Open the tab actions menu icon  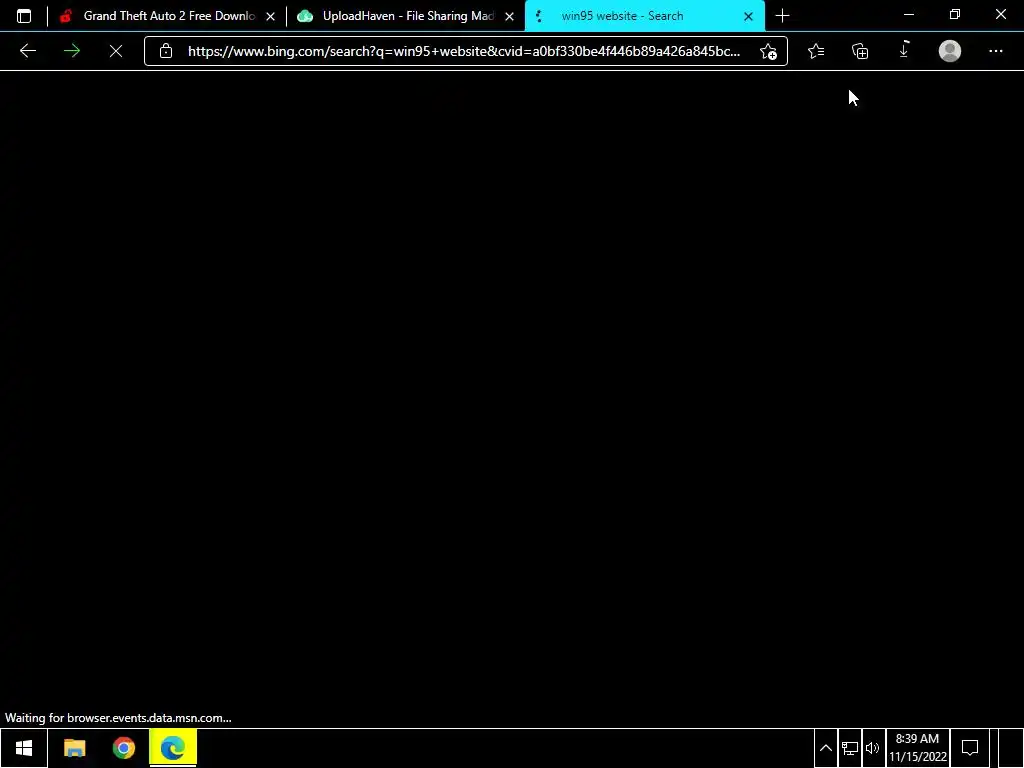pyautogui.click(x=24, y=16)
